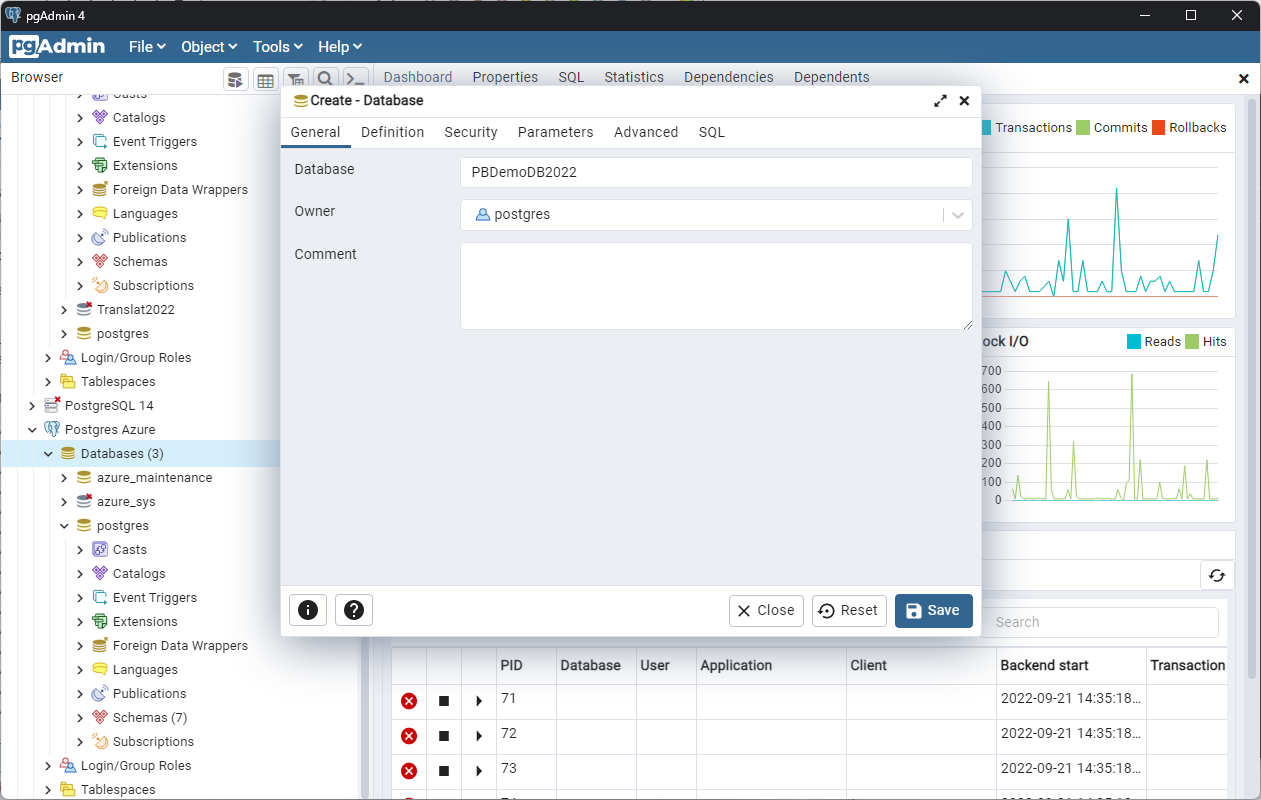
Task: Cancel session with PID 71 red icon
Action: [x=408, y=701]
